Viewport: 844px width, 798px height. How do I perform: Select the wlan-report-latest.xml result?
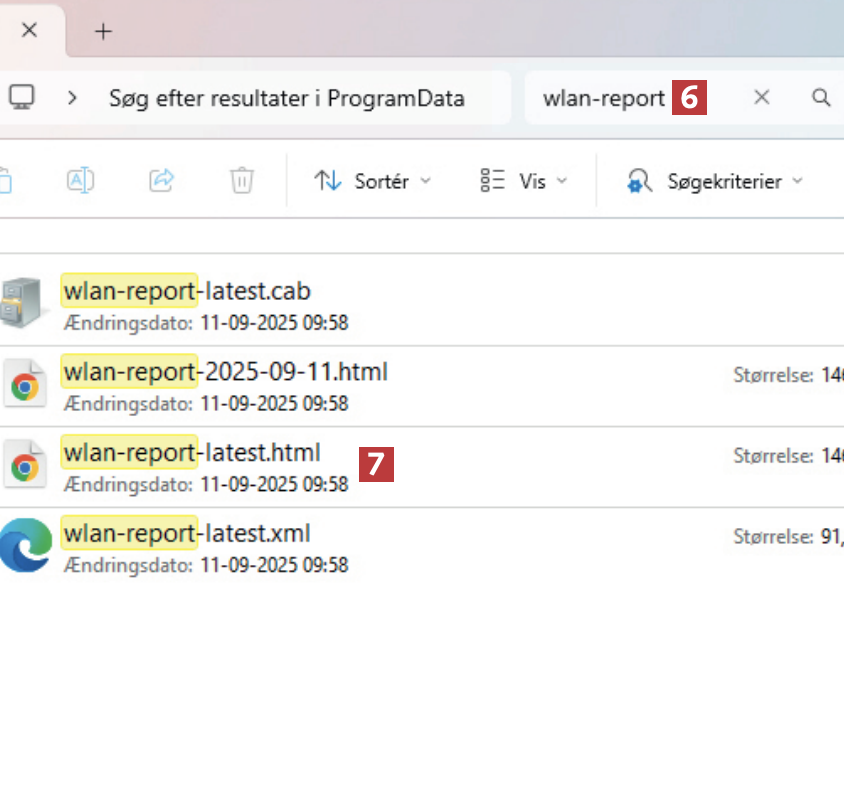tap(187, 533)
